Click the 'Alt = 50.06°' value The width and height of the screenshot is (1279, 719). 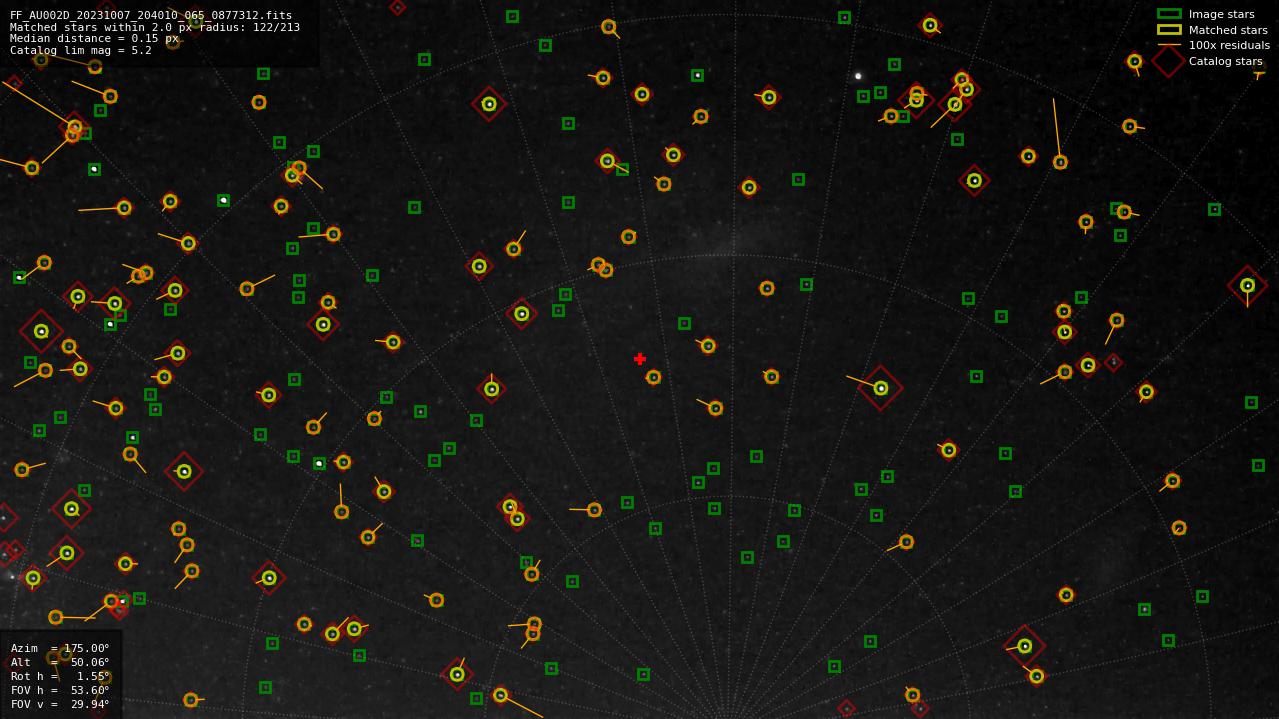click(60, 662)
